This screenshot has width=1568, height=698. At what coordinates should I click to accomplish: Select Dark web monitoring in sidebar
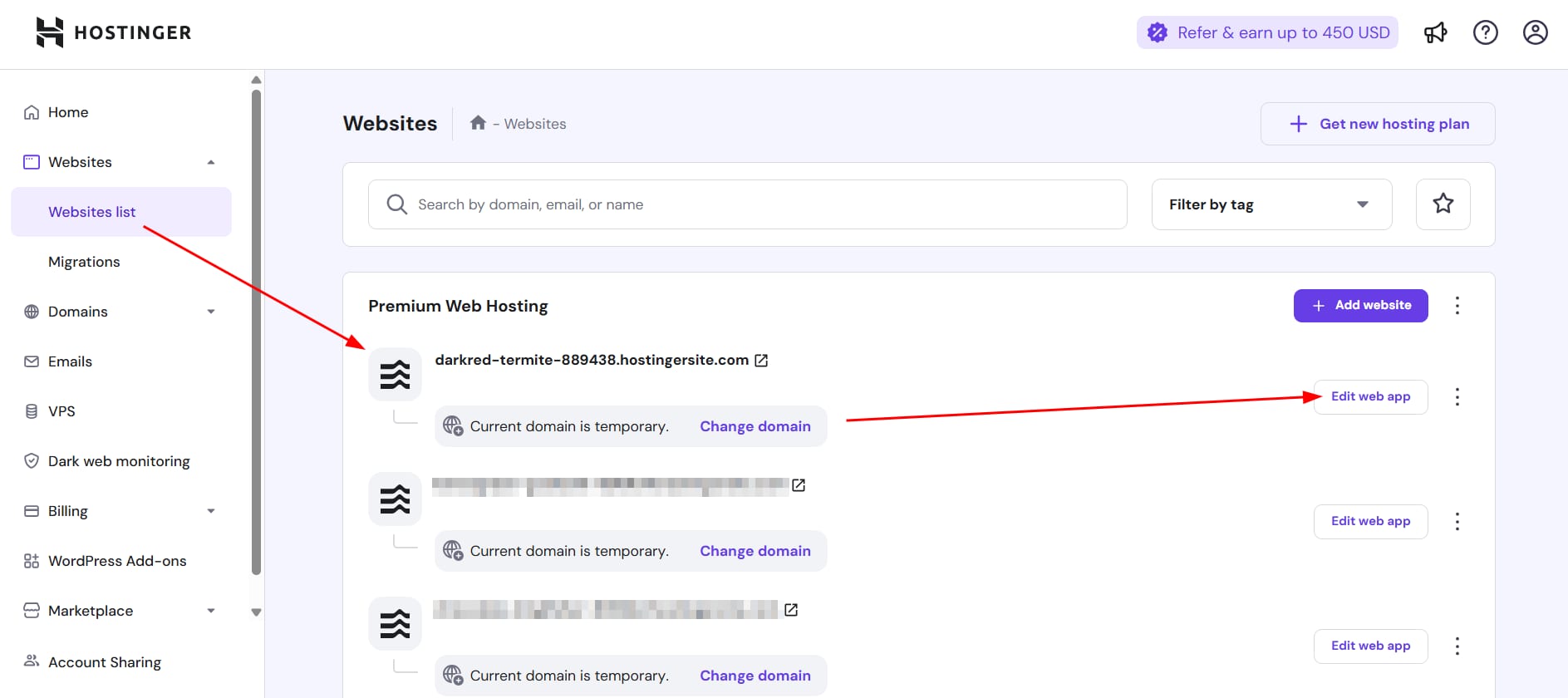tap(119, 461)
